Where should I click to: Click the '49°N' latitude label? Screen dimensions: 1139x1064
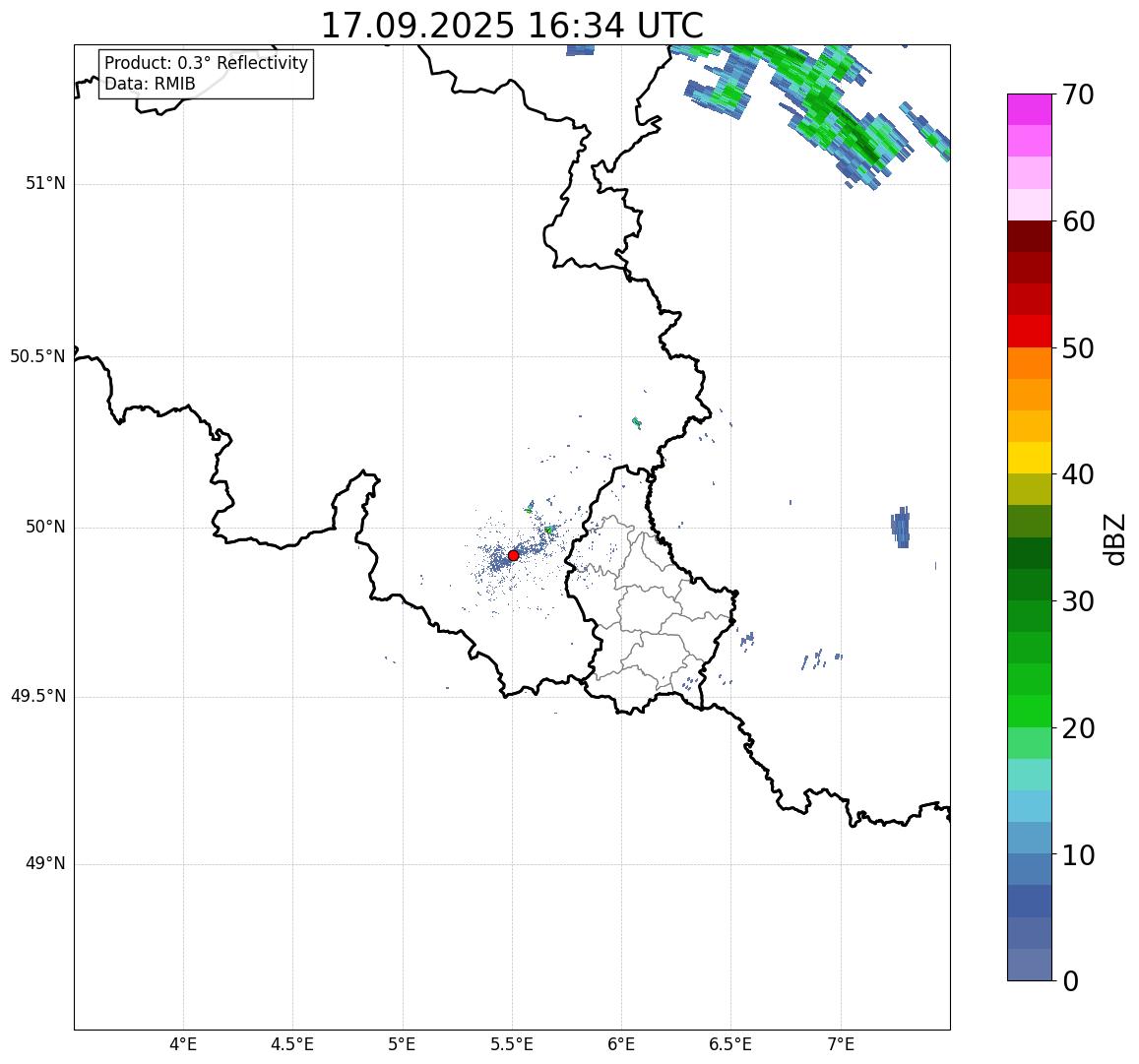pos(45,864)
